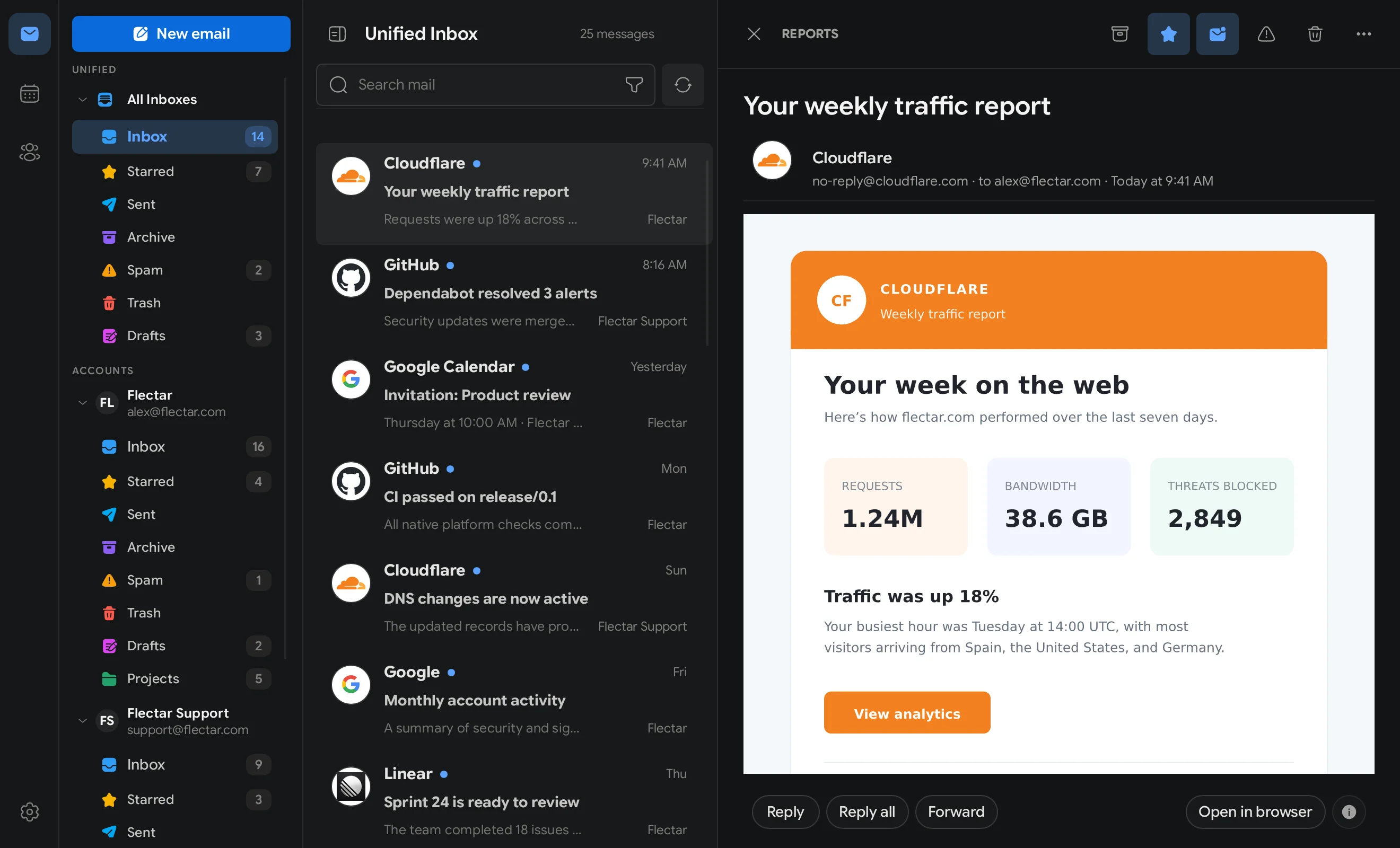The width and height of the screenshot is (1400, 848).
Task: Toggle read/unread state of open message
Action: [1217, 34]
